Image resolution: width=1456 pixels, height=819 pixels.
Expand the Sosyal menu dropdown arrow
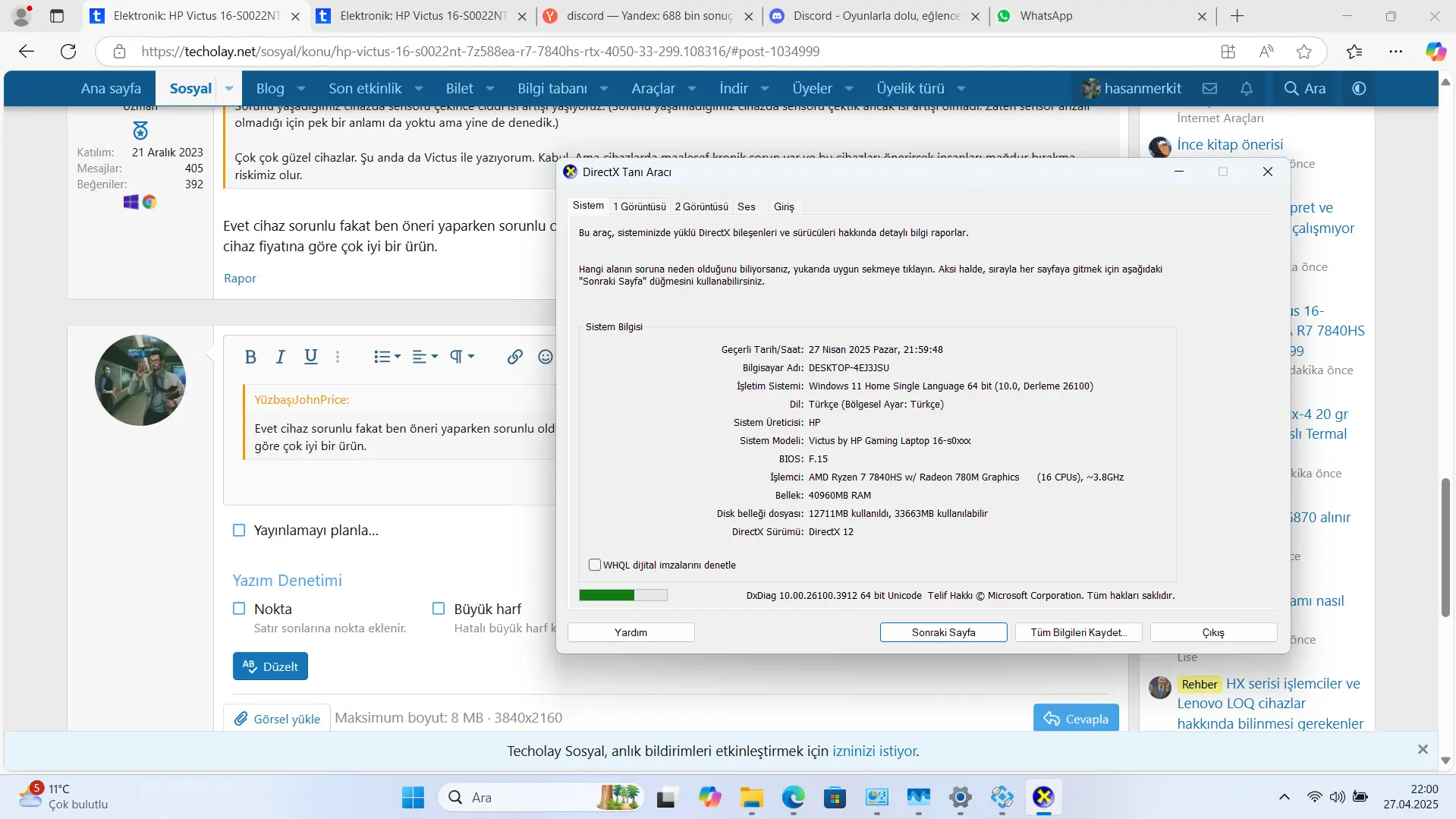(x=228, y=89)
